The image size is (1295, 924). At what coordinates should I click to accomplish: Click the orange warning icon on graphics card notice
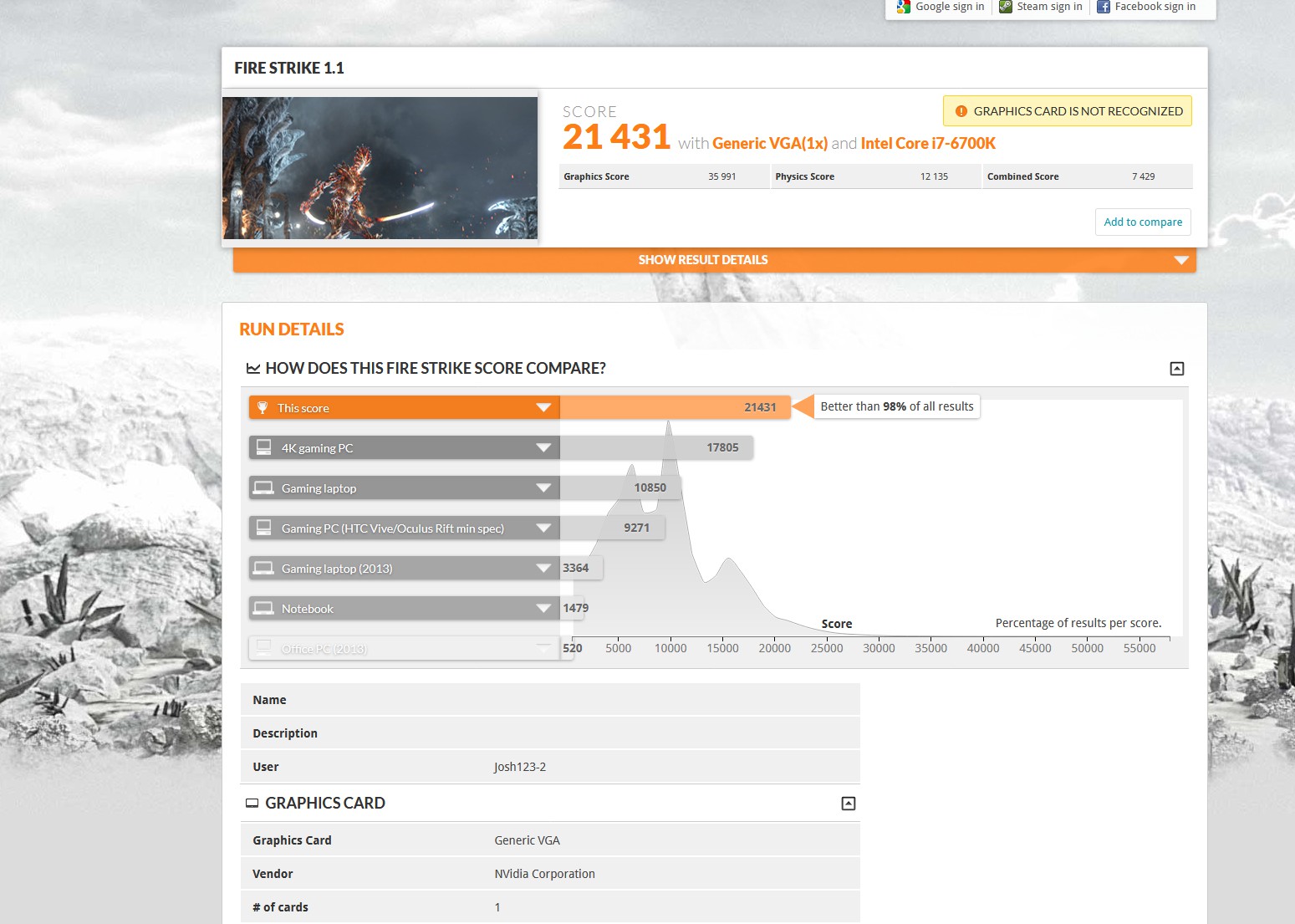pyautogui.click(x=961, y=111)
